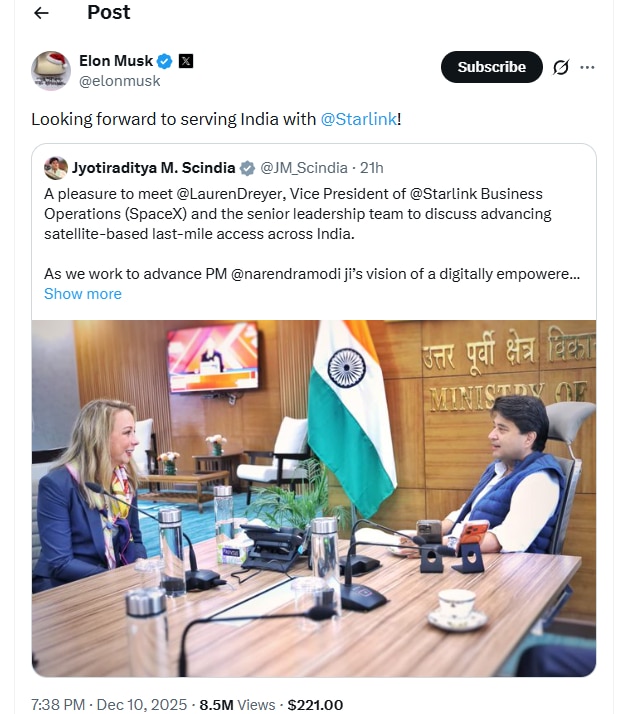Image resolution: width=624 pixels, height=714 pixels.
Task: Open Elon Musk's profile avatar
Action: click(51, 71)
